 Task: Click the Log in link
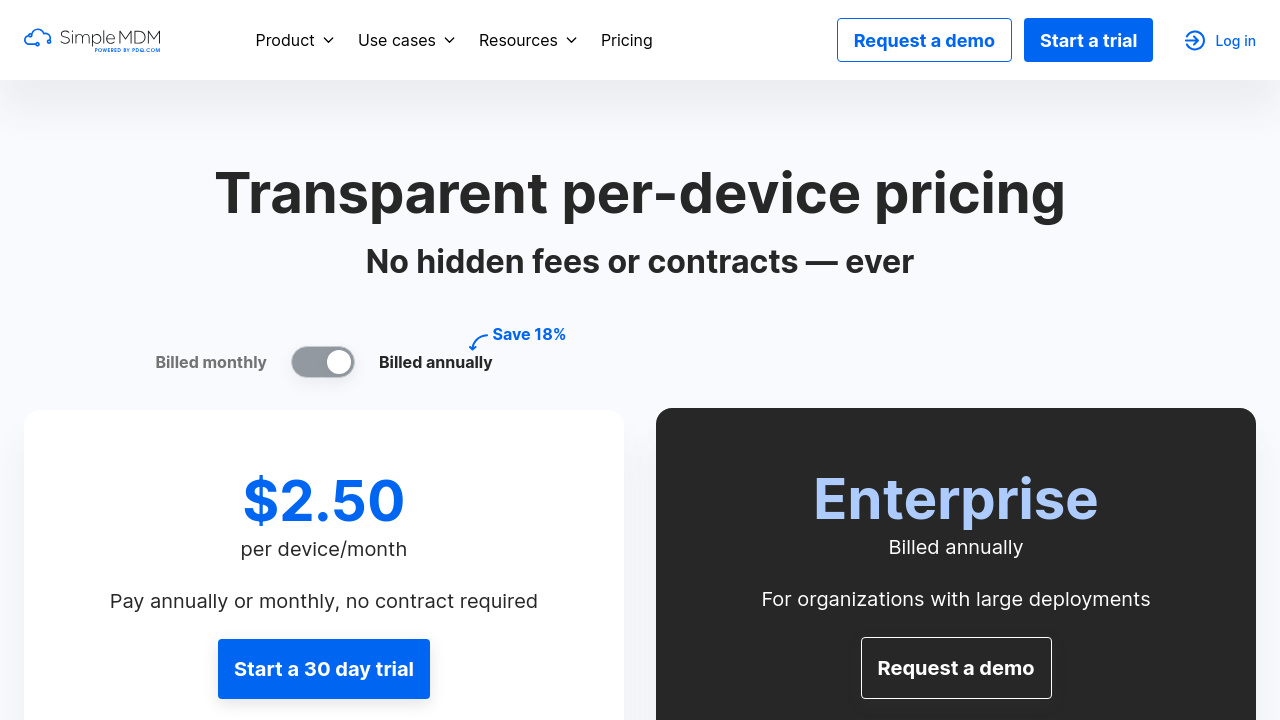(x=1235, y=41)
